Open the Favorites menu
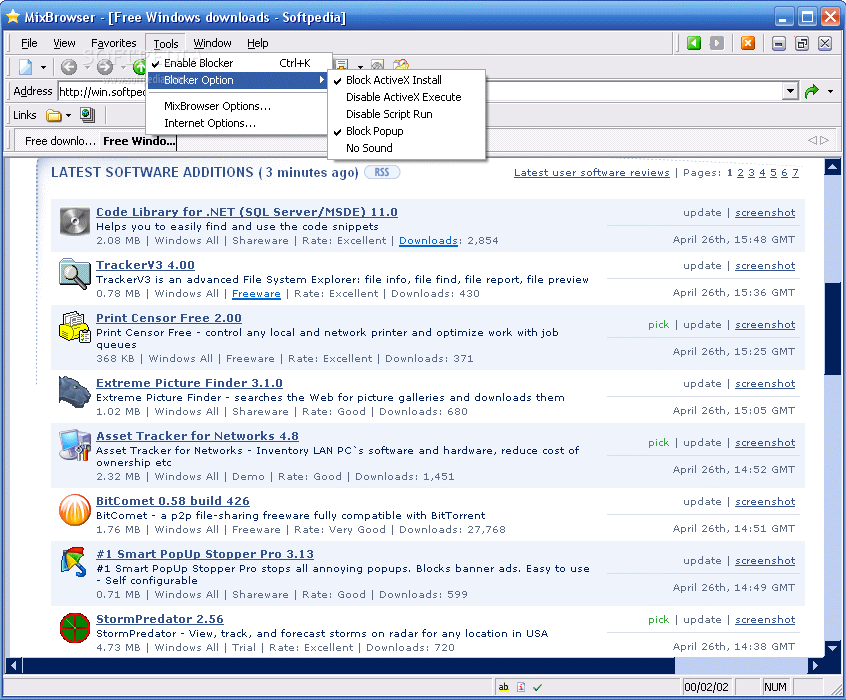This screenshot has height=700, width=846. coord(113,43)
